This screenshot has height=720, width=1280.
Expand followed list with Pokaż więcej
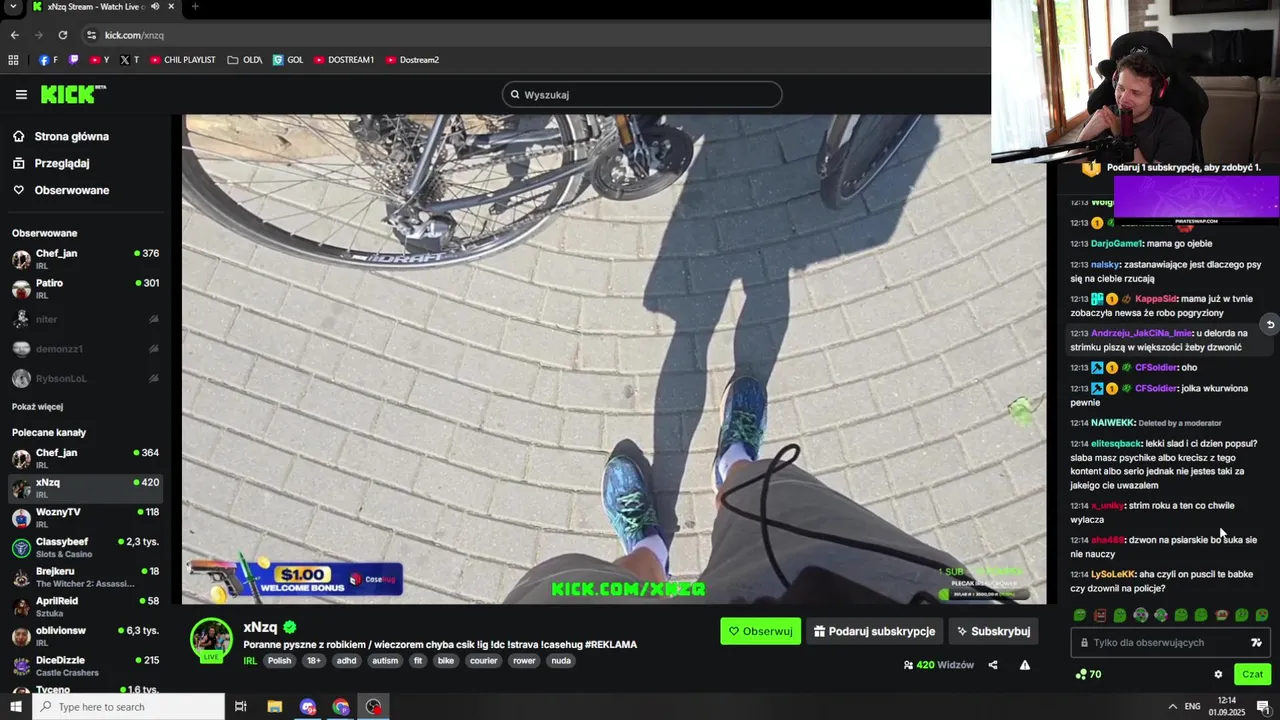37,407
